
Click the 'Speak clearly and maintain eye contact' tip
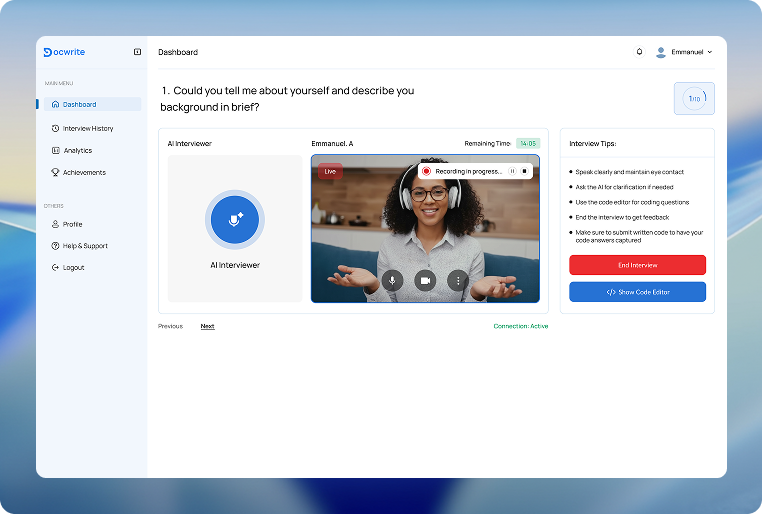coord(629,172)
